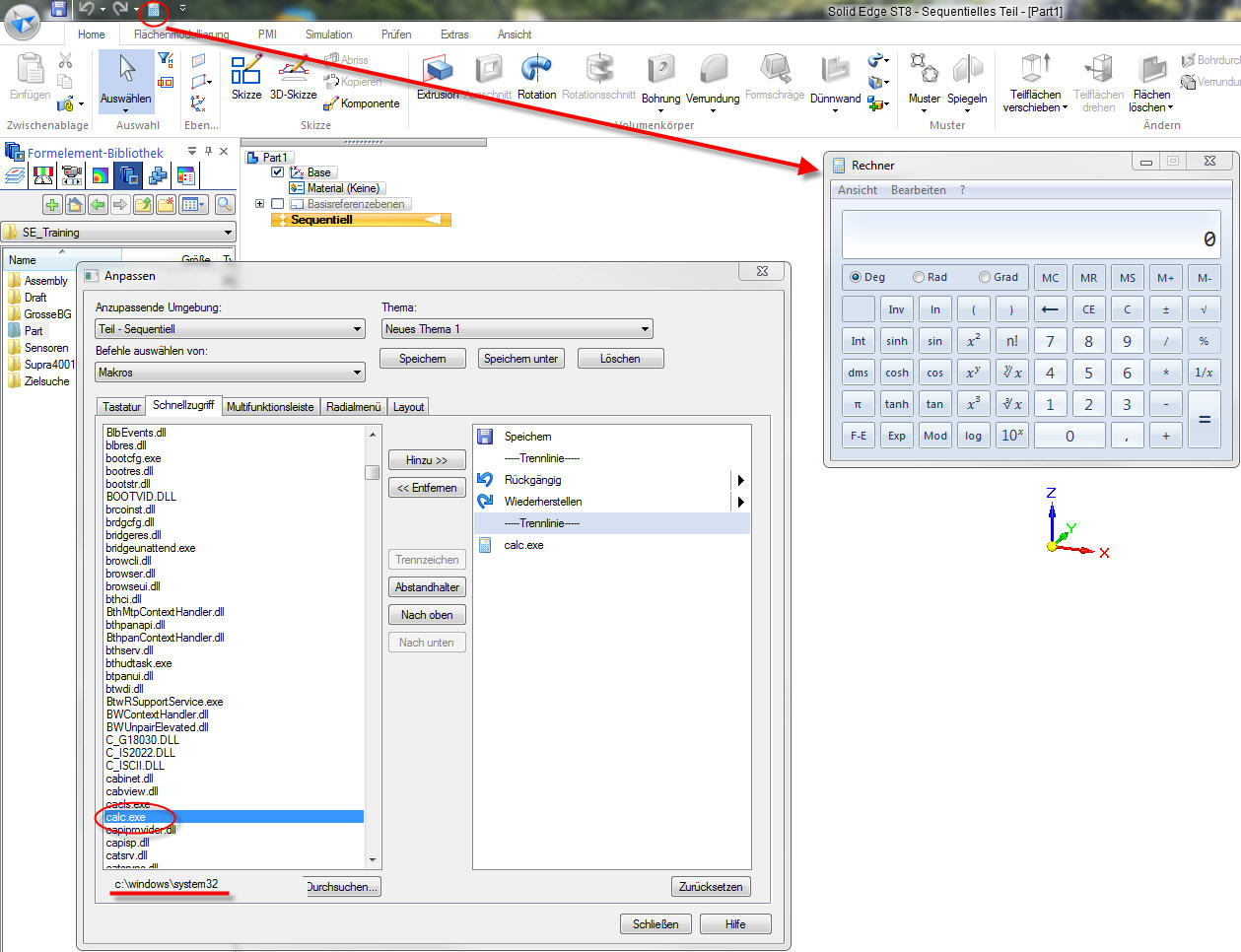1241x952 pixels.
Task: Click the Zurücksetzen button
Action: click(x=711, y=887)
